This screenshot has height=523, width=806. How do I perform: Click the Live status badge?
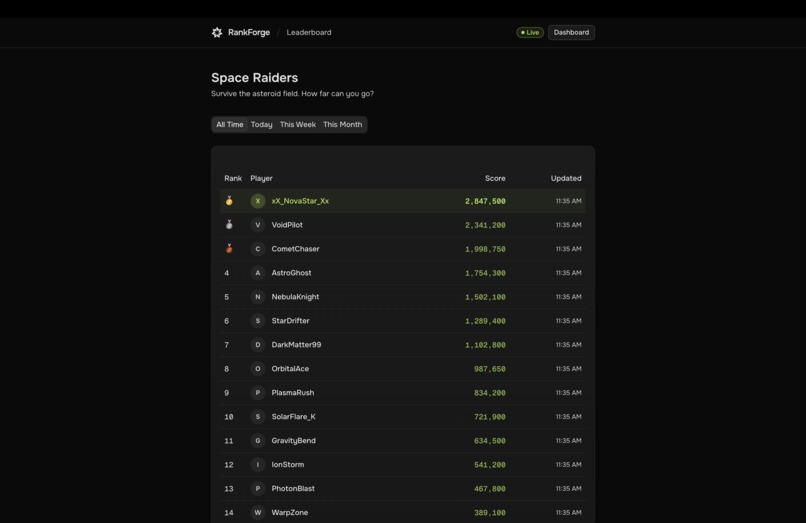click(530, 32)
